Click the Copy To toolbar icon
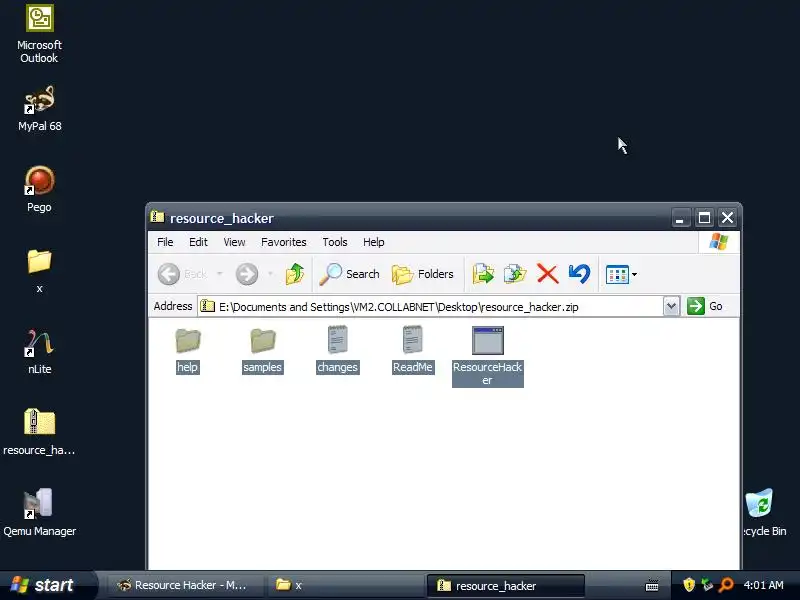 point(515,274)
